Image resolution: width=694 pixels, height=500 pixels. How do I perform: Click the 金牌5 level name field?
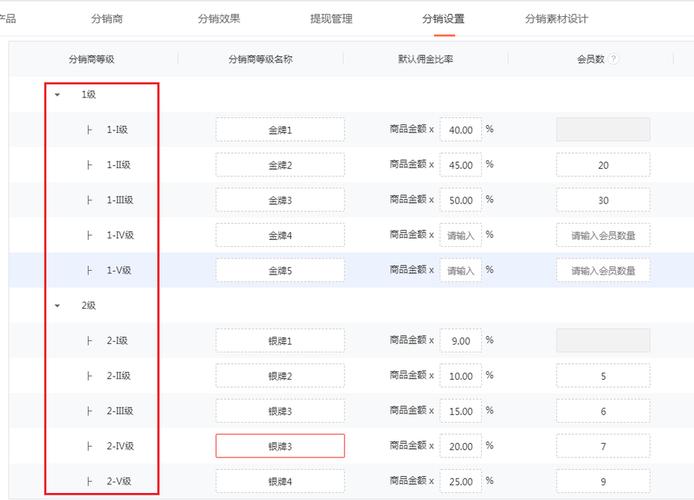(x=280, y=270)
